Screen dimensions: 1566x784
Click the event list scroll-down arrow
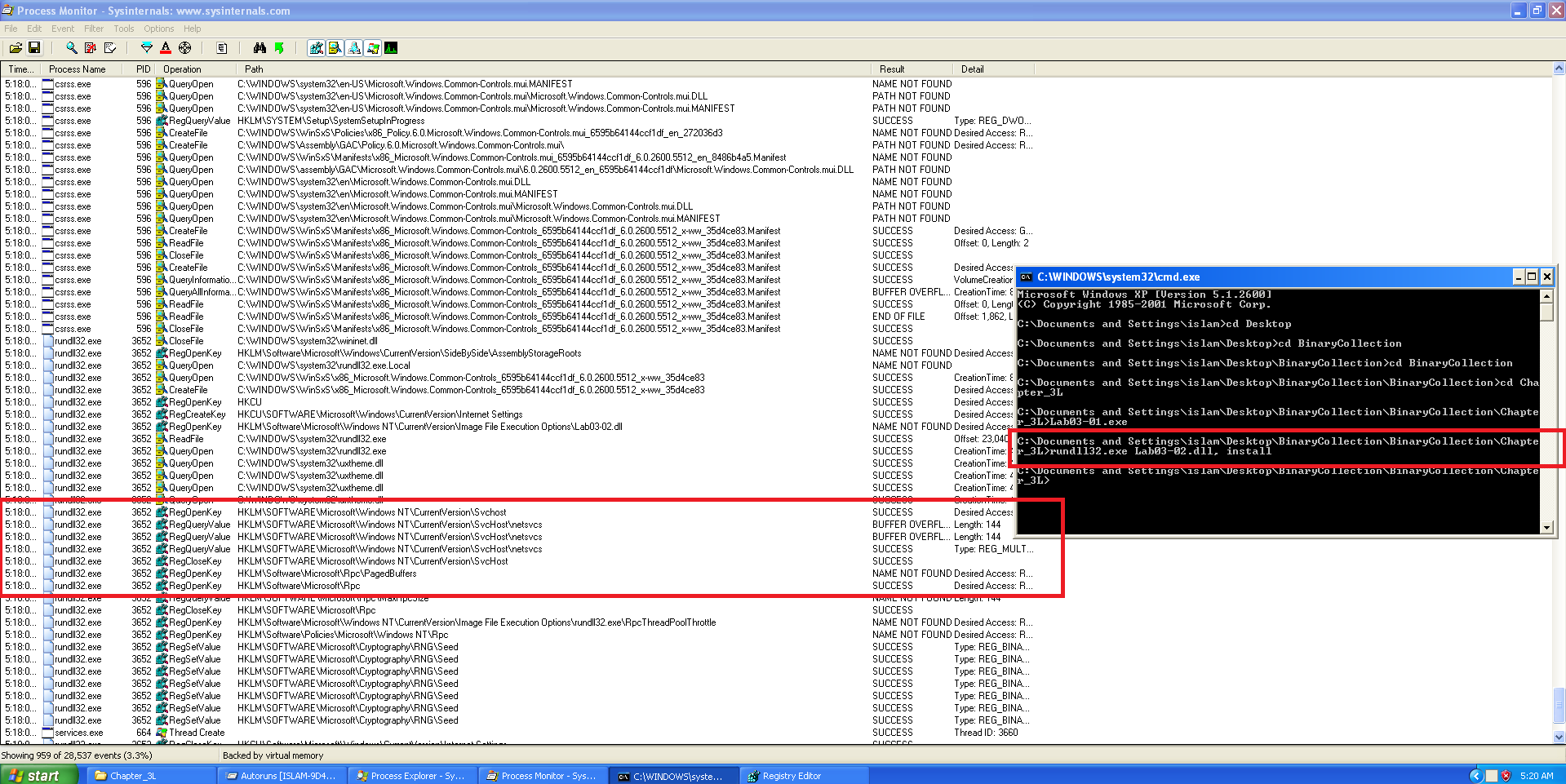[1559, 737]
